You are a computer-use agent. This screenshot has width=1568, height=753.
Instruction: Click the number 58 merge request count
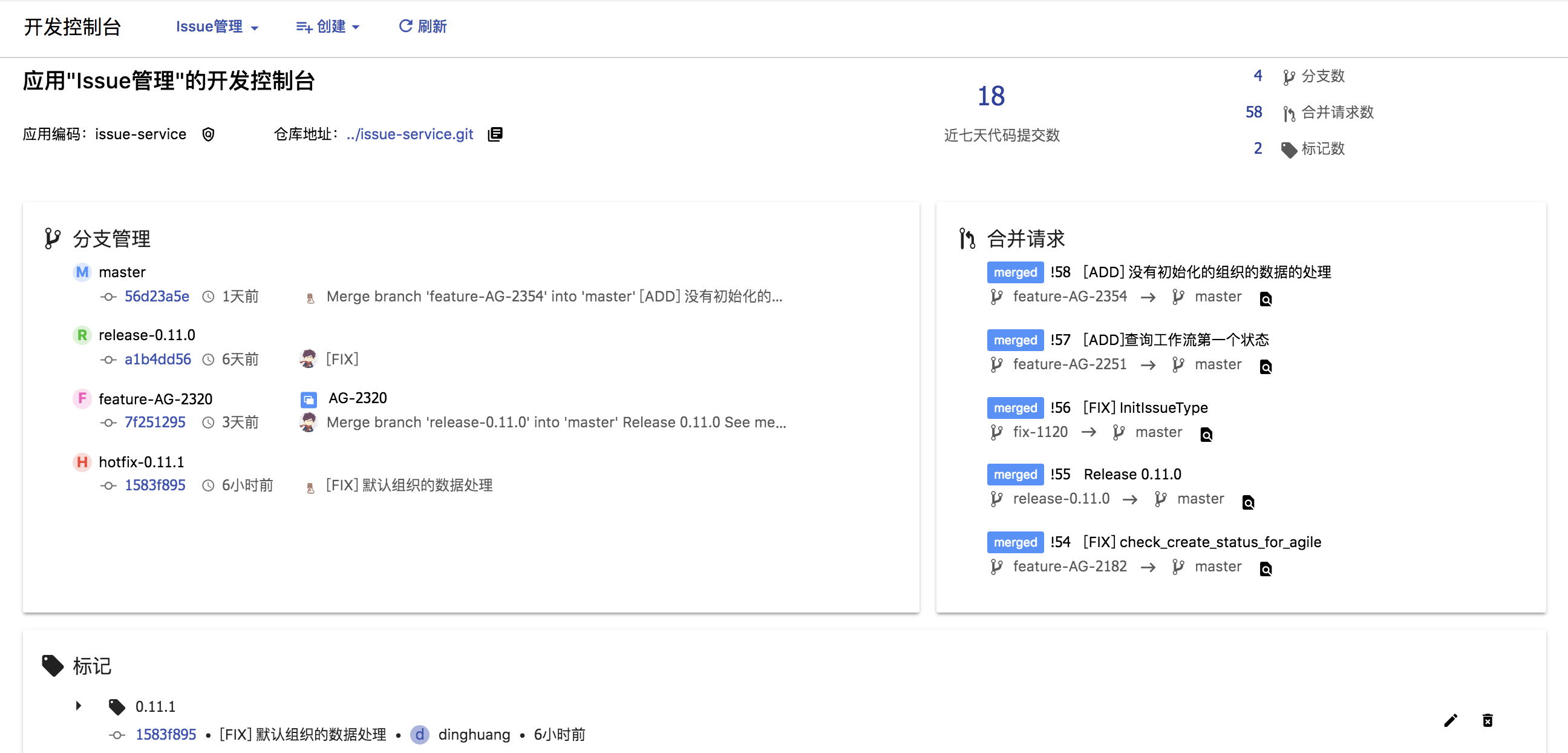point(1254,112)
